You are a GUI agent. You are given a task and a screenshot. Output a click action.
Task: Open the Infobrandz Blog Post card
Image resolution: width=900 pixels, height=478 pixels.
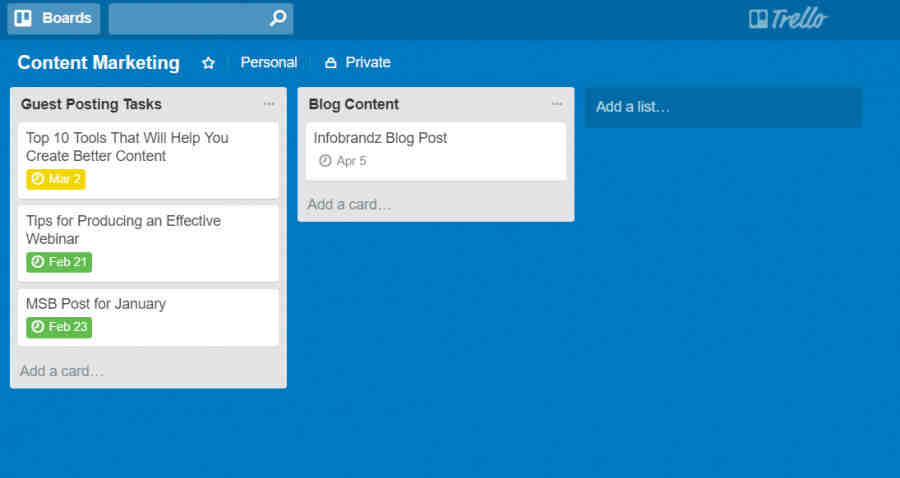tap(380, 138)
